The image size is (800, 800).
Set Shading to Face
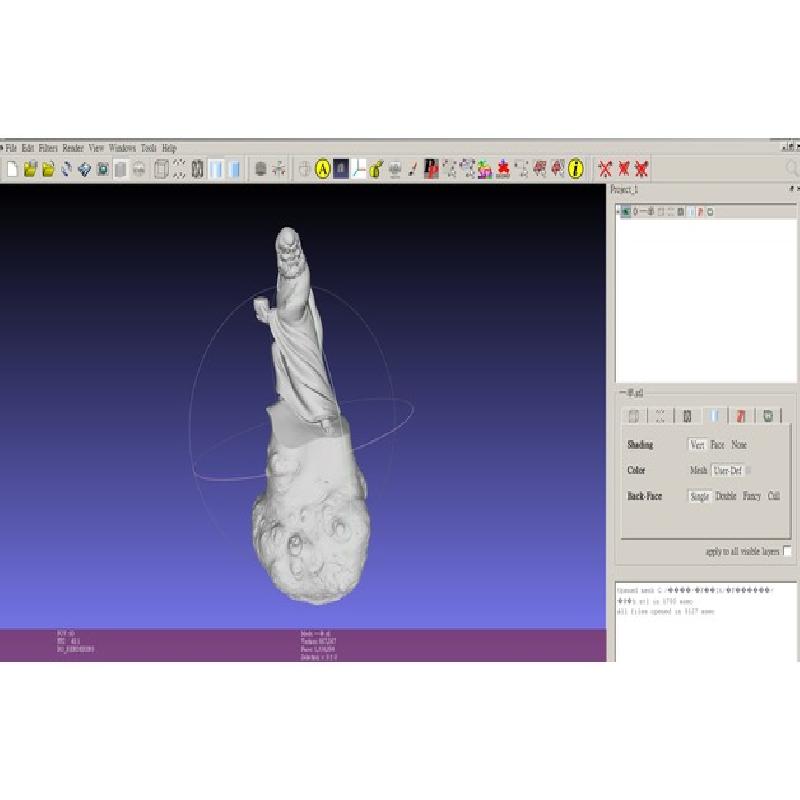717,445
